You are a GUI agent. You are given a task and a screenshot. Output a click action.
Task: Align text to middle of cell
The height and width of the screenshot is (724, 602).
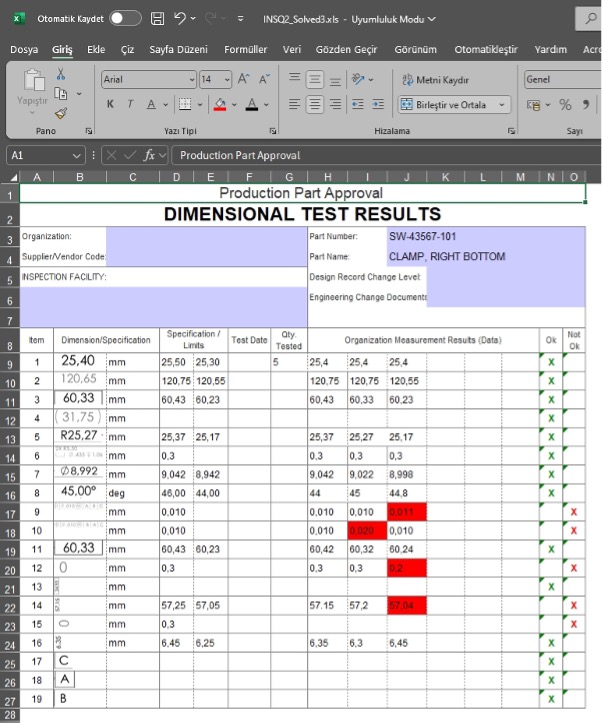[314, 79]
